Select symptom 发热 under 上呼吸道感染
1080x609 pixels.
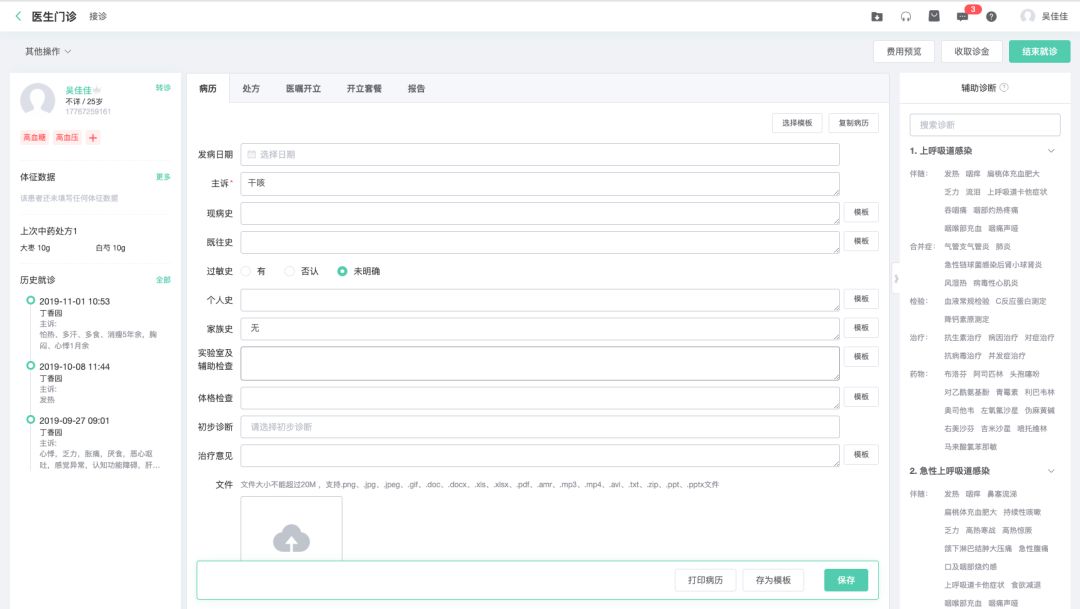tap(951, 174)
